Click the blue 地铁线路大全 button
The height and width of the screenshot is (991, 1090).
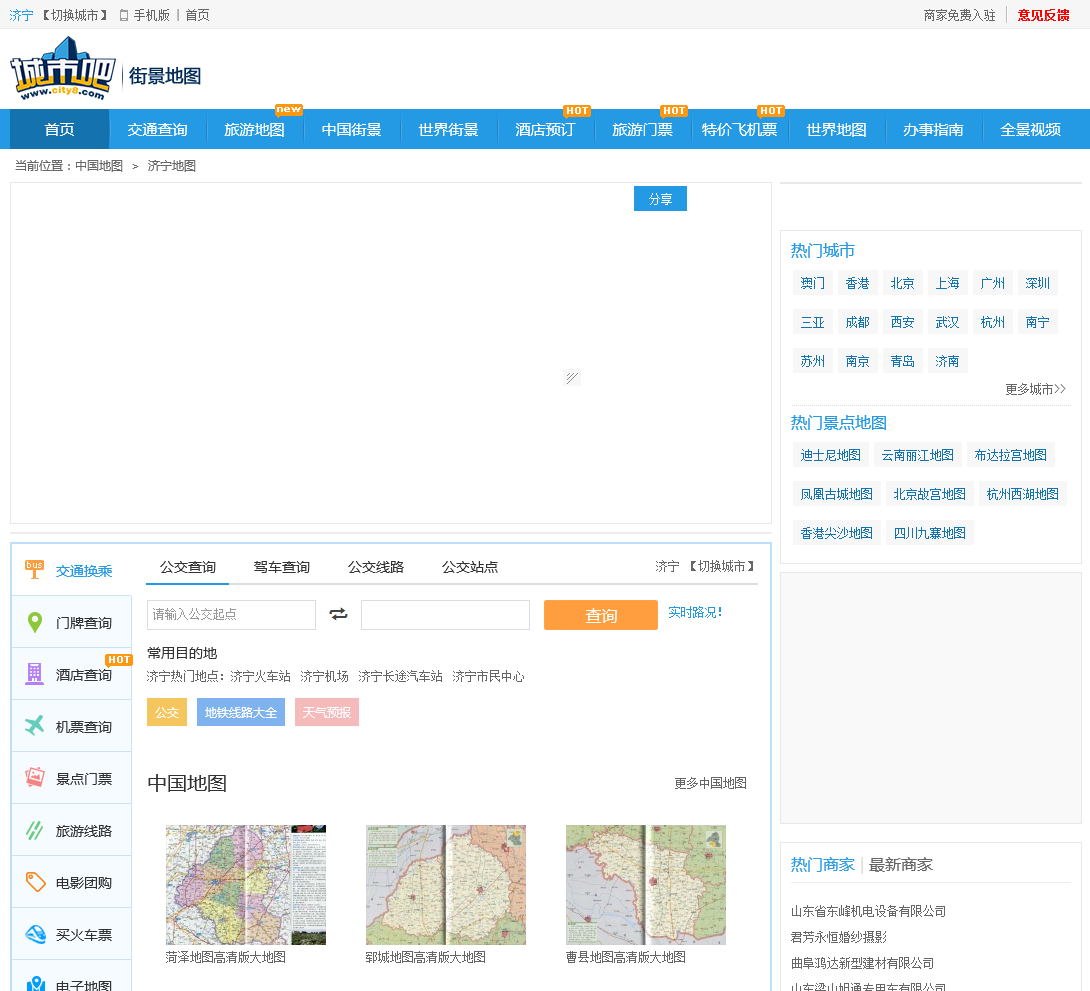click(x=241, y=712)
